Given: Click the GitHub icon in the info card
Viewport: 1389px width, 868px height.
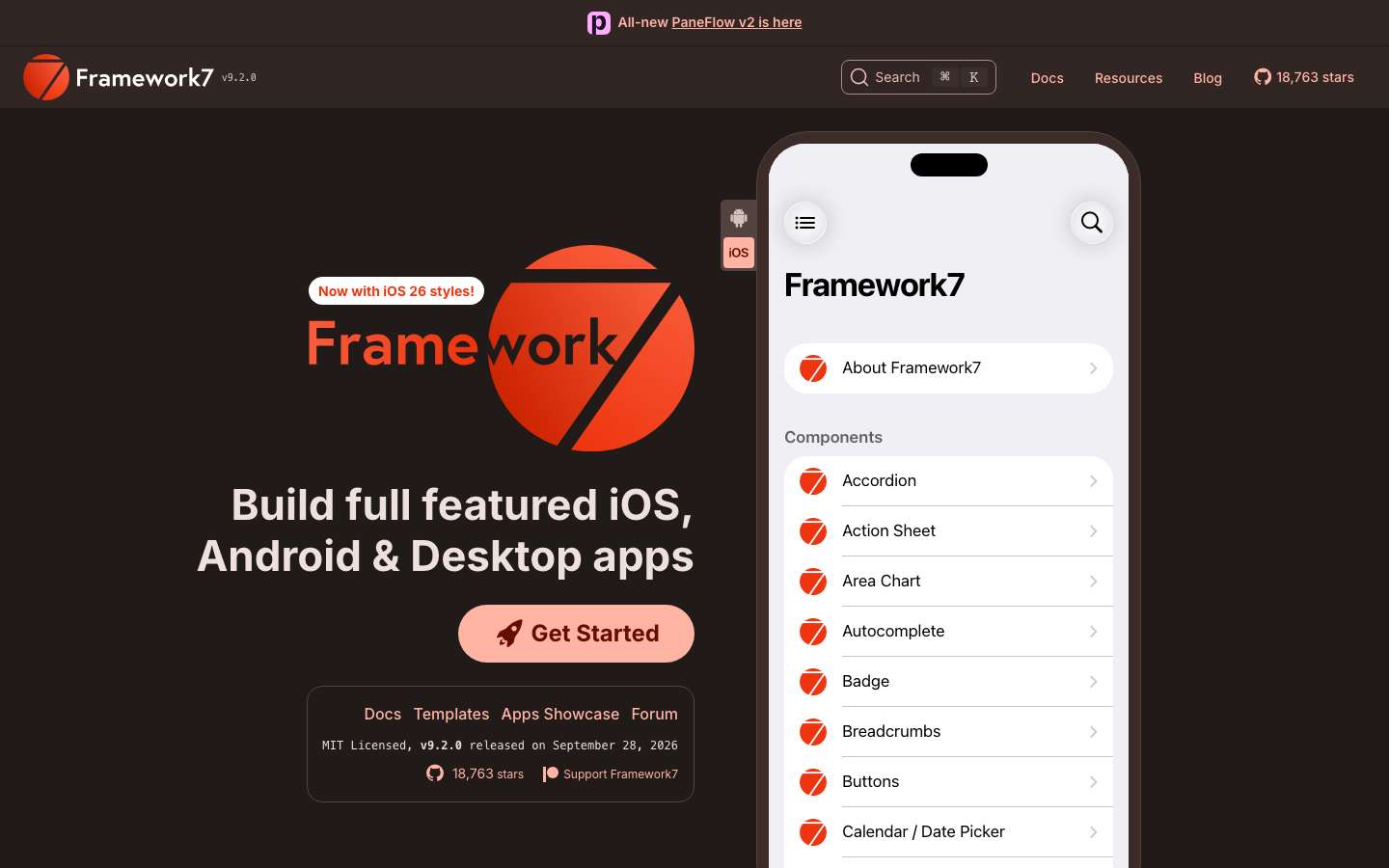Looking at the screenshot, I should point(435,773).
